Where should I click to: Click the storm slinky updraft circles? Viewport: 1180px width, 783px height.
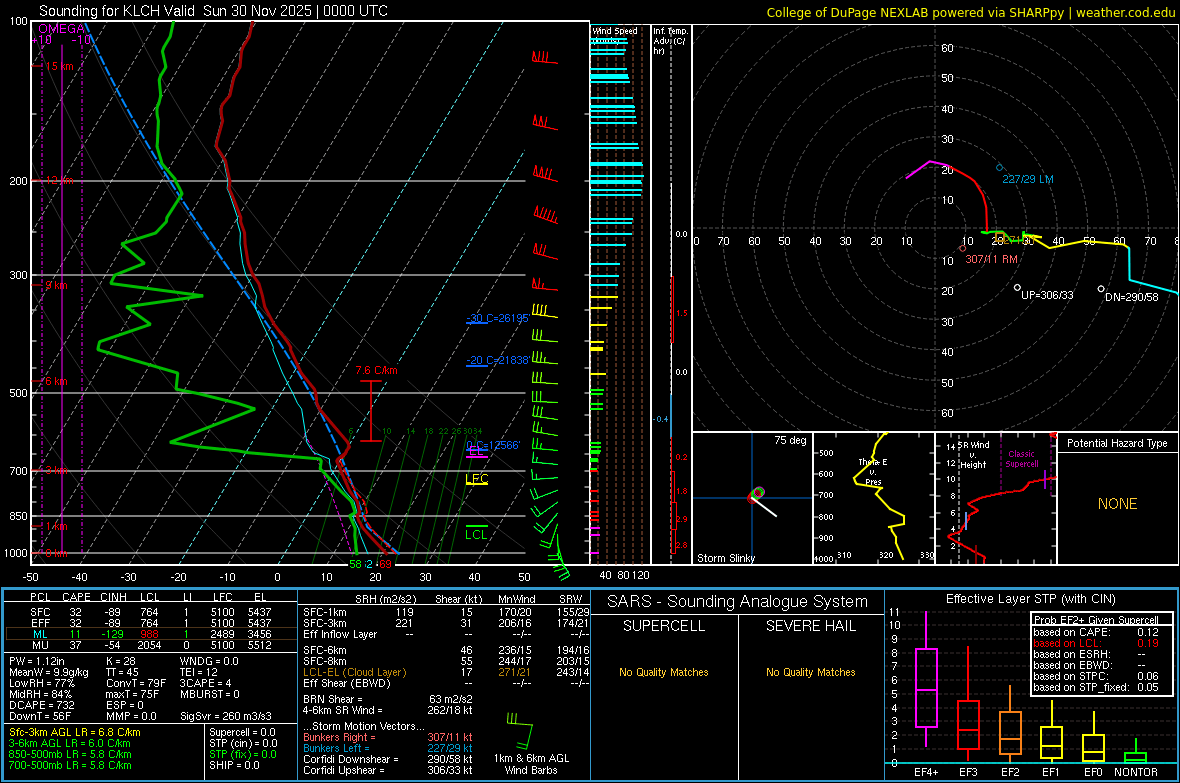pyautogui.click(x=757, y=494)
